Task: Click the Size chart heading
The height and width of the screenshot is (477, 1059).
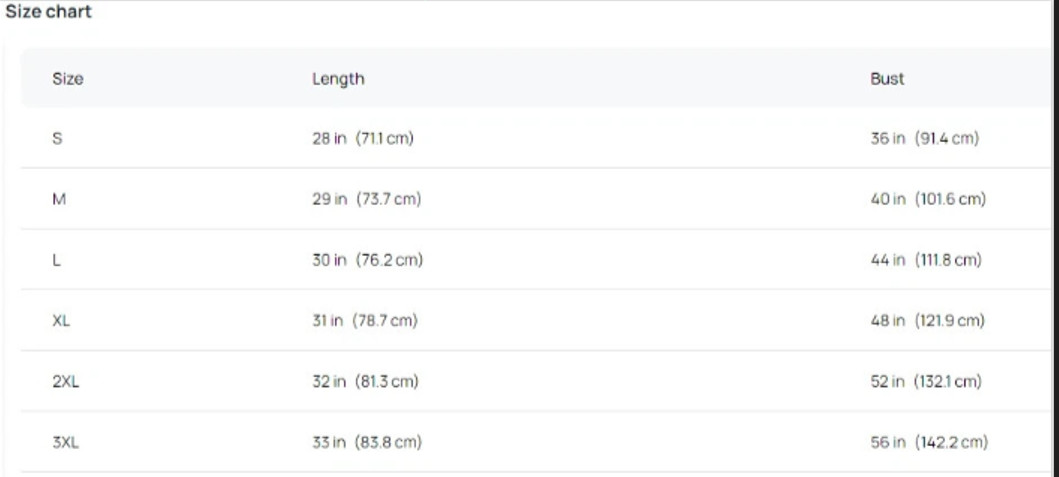Action: click(48, 12)
